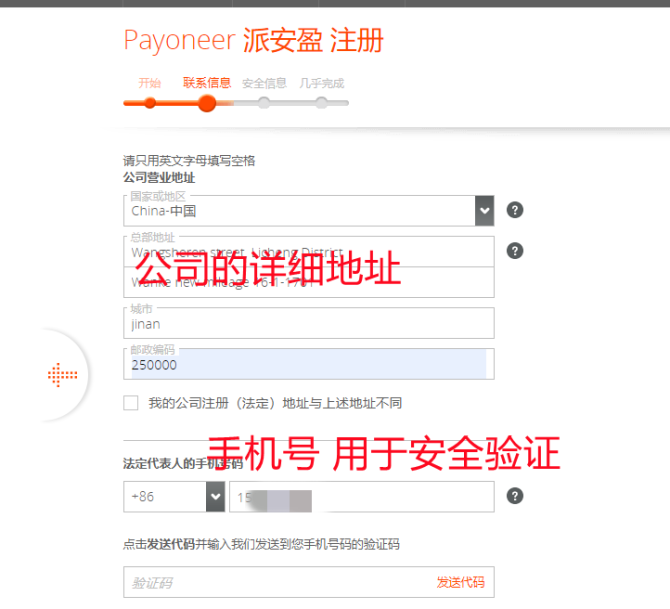The image size is (670, 609).
Task: Click the second address line input field
Action: (309, 282)
